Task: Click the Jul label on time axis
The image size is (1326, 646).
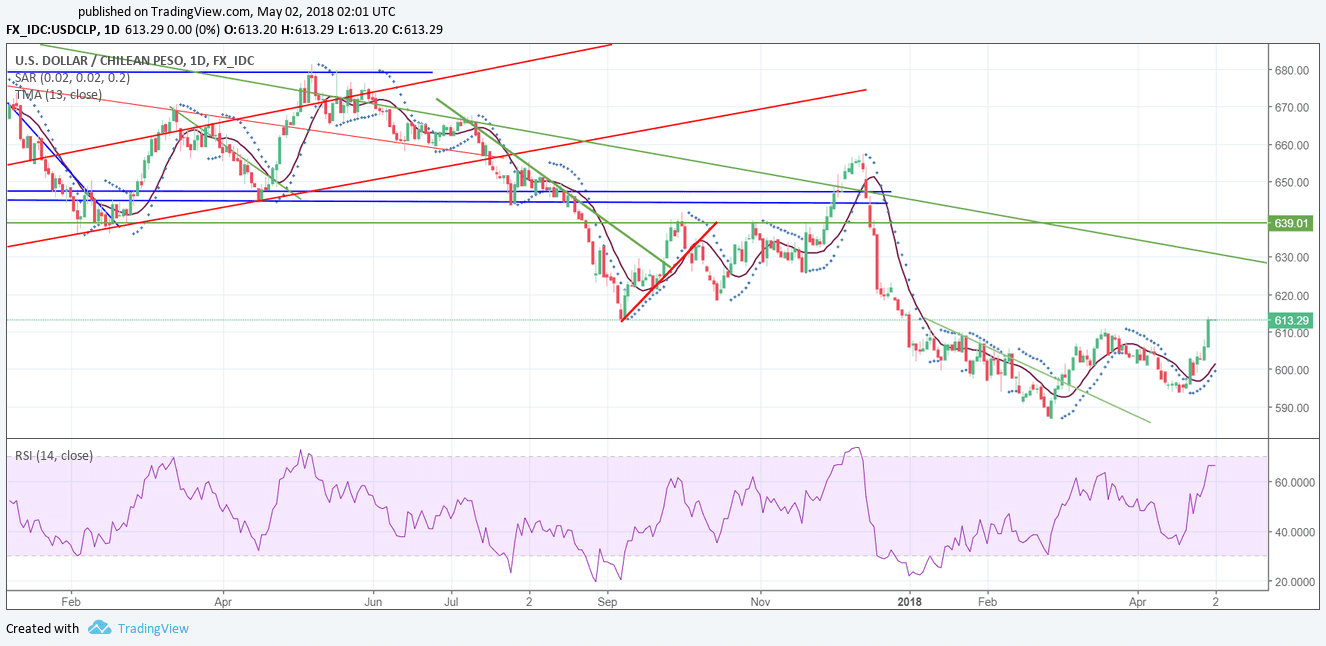Action: (451, 602)
